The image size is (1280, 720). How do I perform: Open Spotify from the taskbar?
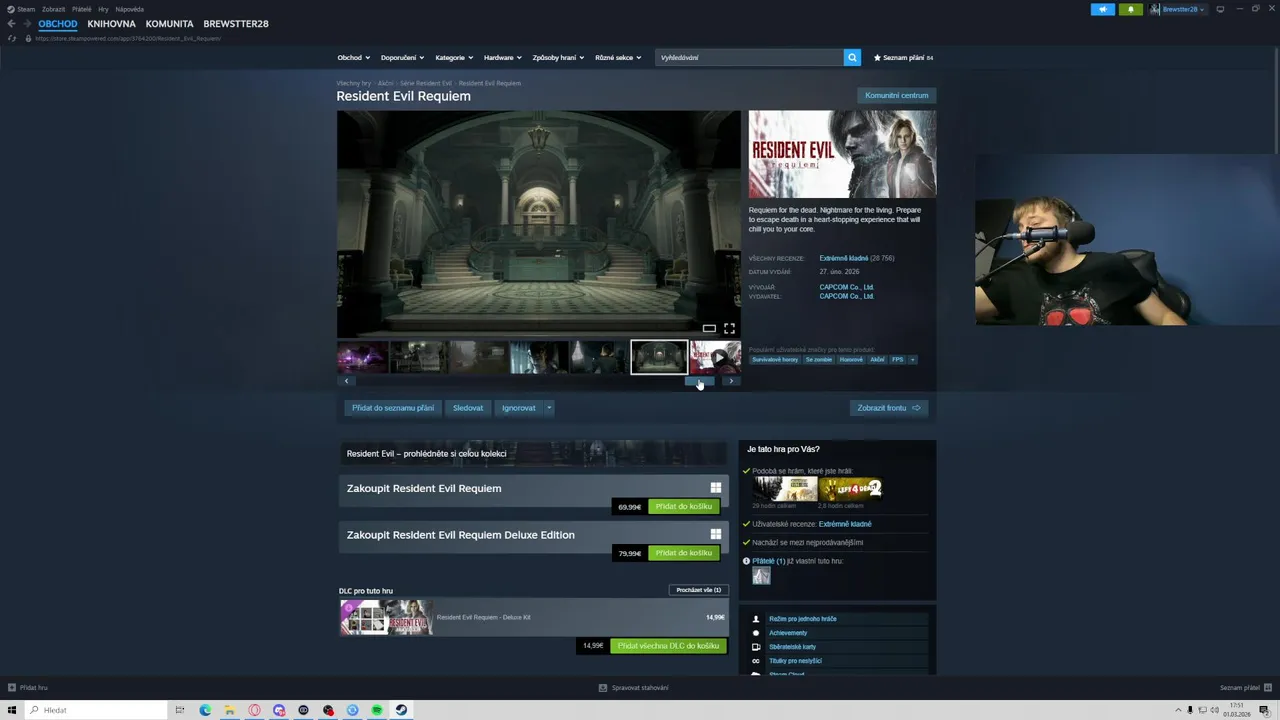pyautogui.click(x=377, y=710)
